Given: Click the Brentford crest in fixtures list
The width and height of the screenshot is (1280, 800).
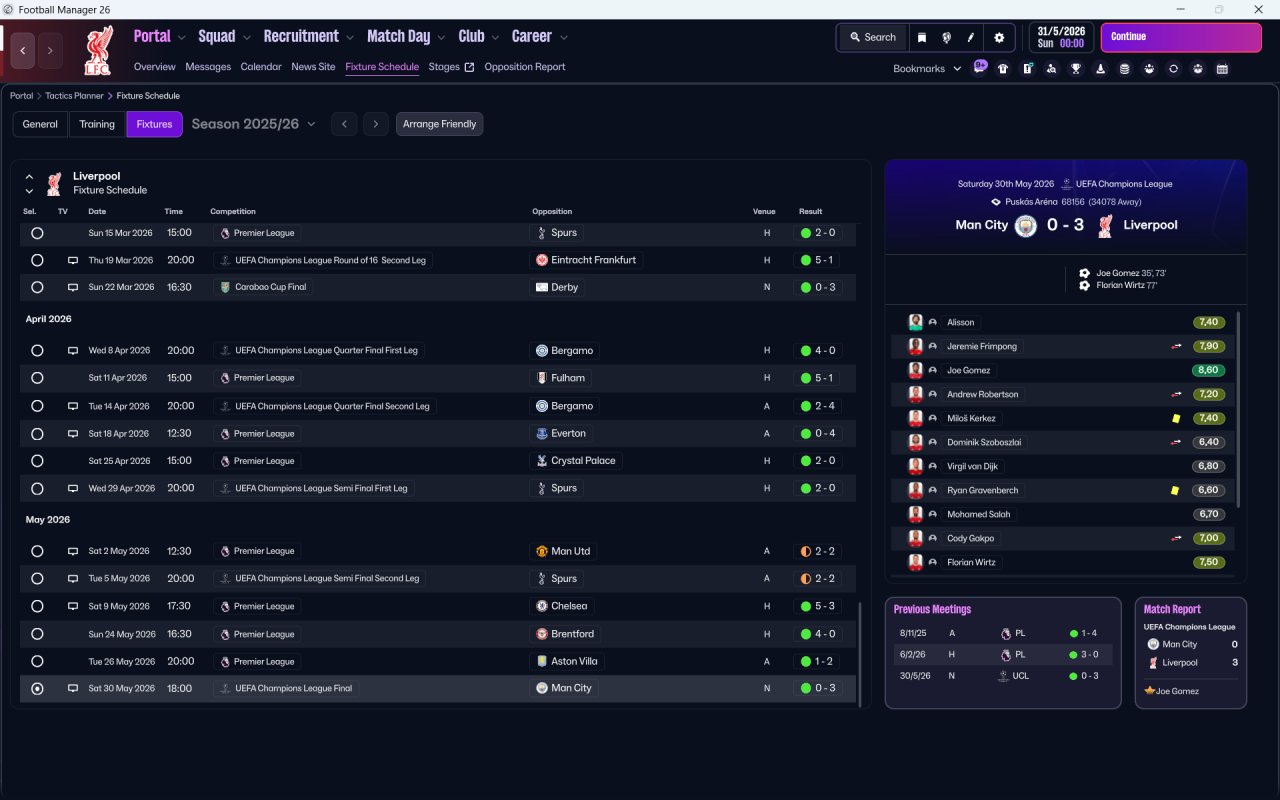Looking at the screenshot, I should pos(542,634).
